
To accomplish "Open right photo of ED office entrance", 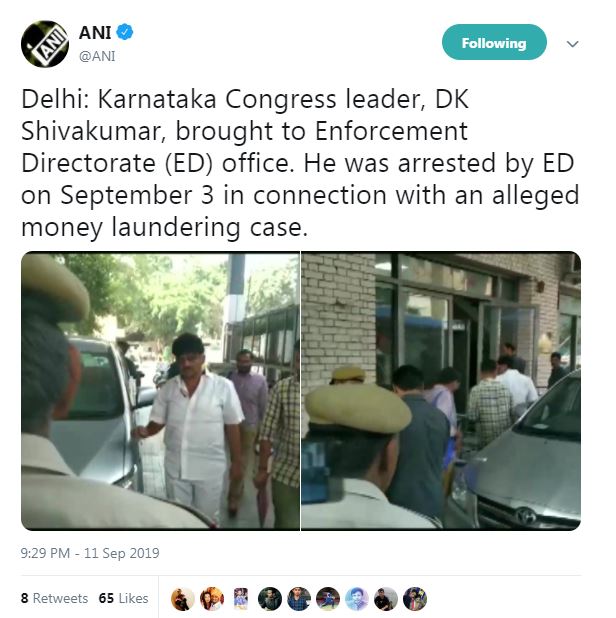I will 441,391.
